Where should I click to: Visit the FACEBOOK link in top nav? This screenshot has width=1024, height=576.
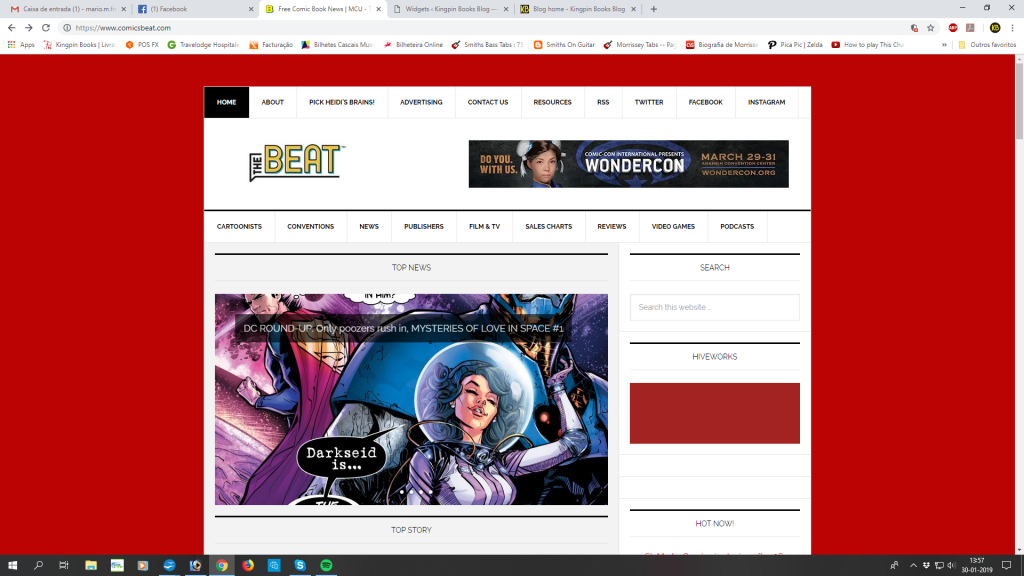click(705, 103)
